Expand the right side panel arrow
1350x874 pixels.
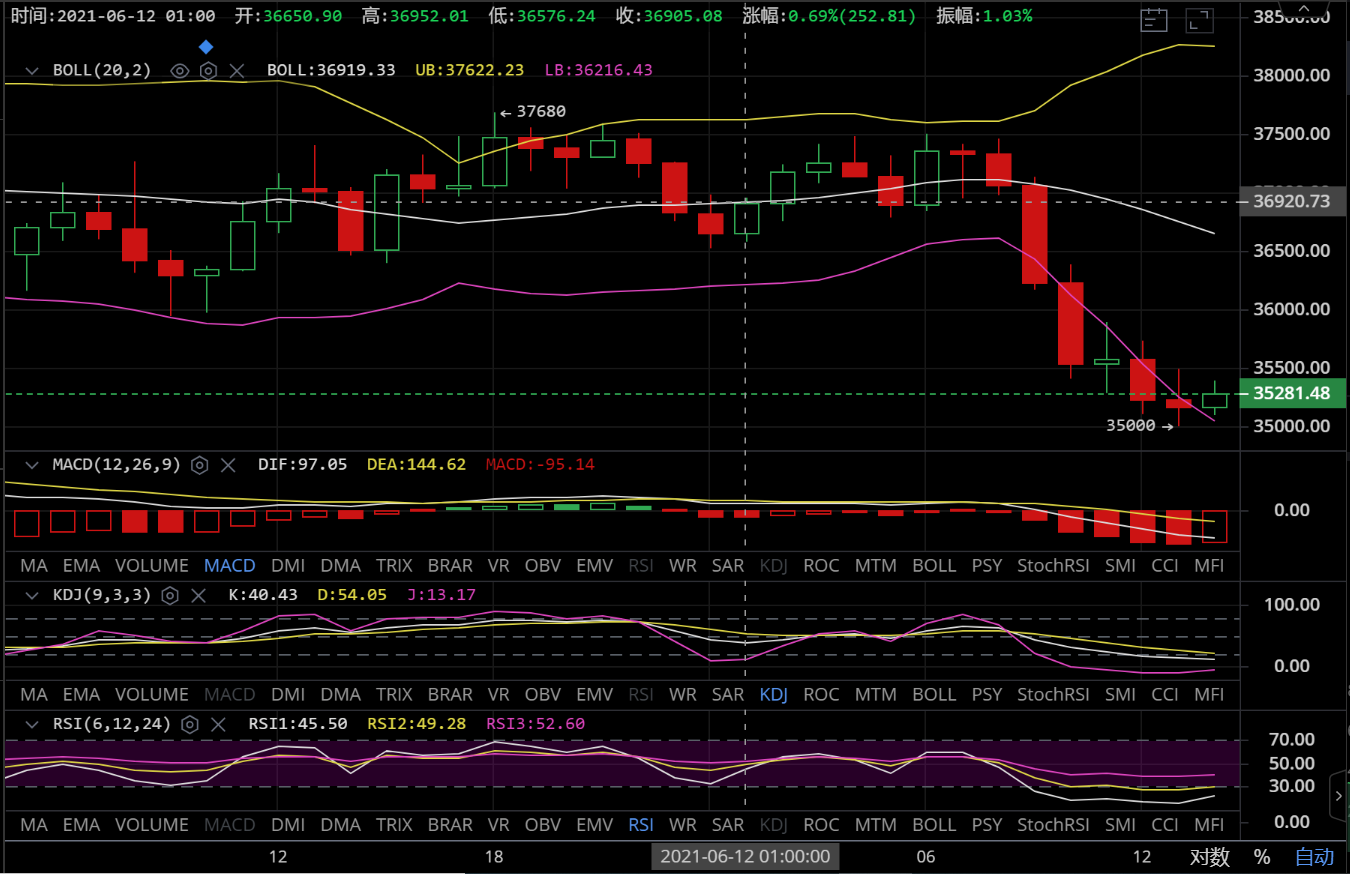click(1339, 796)
